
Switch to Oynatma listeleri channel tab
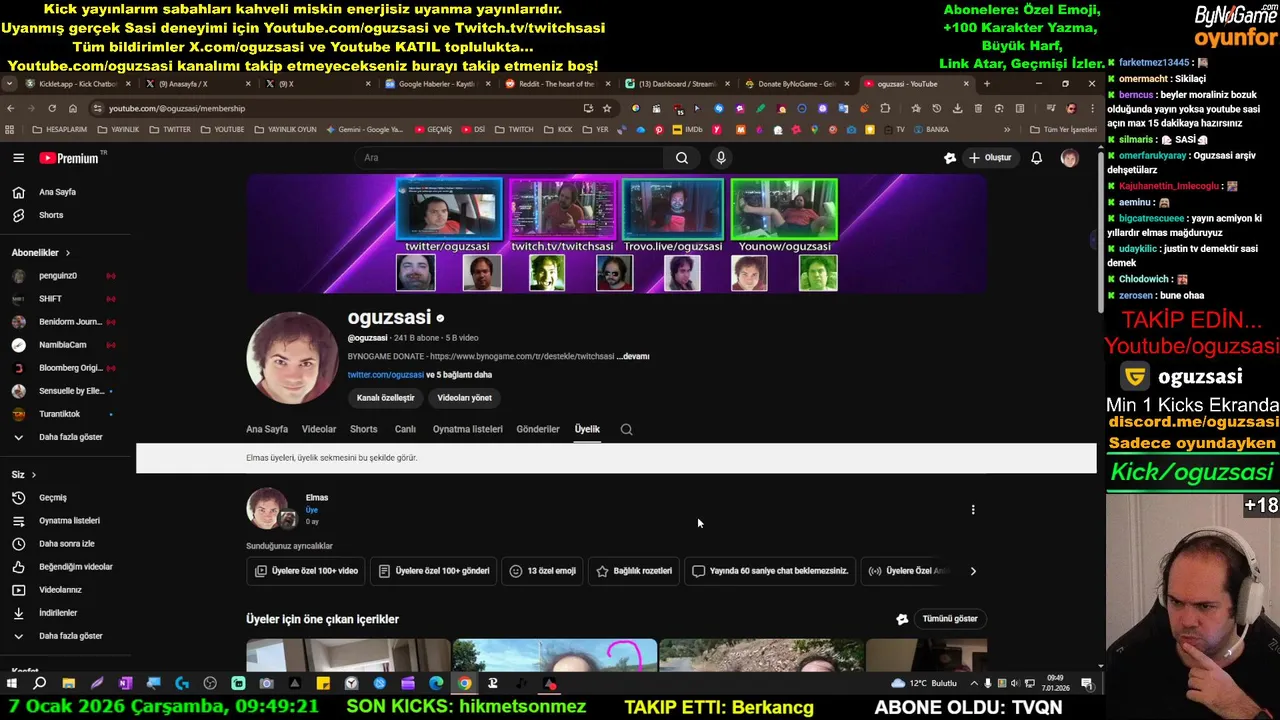point(467,429)
